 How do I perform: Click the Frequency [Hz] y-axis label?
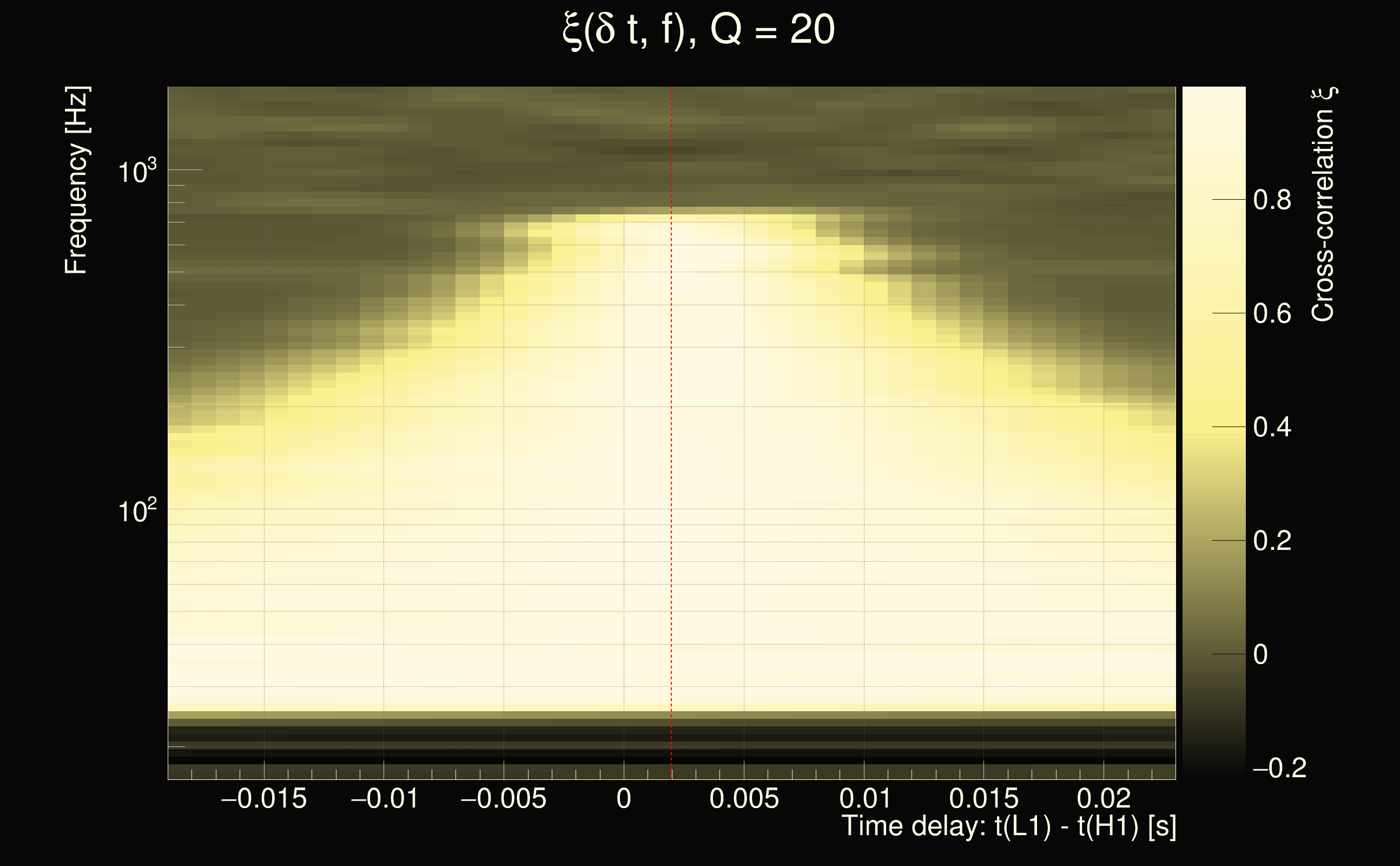[77, 180]
